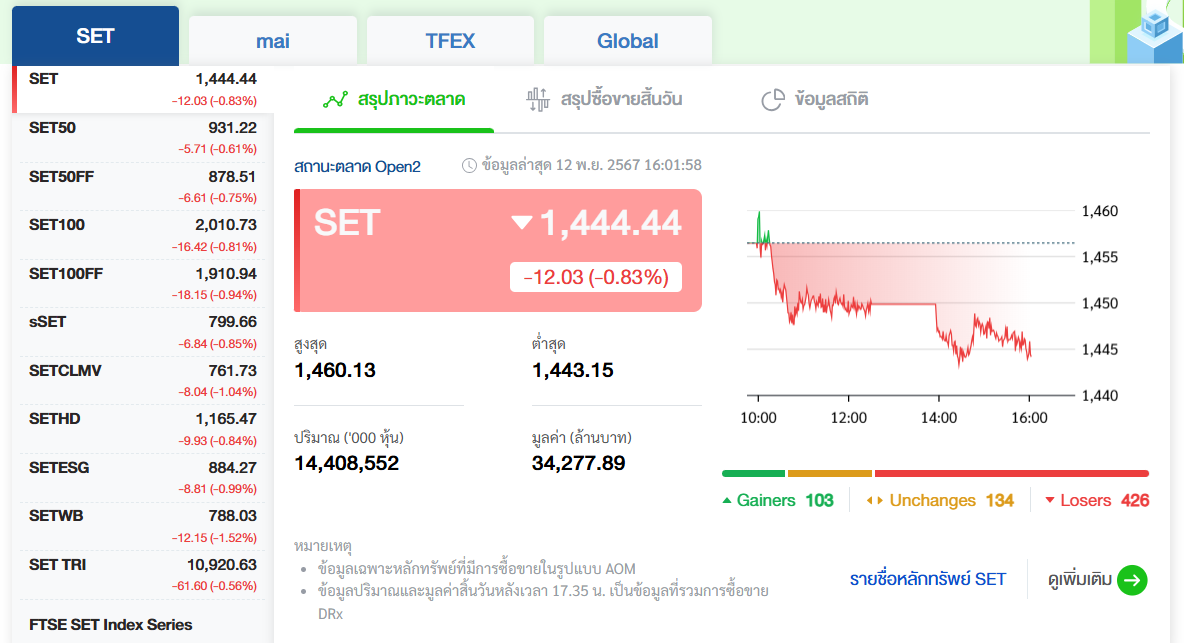Click the ต่ำสุด label

[549, 345]
